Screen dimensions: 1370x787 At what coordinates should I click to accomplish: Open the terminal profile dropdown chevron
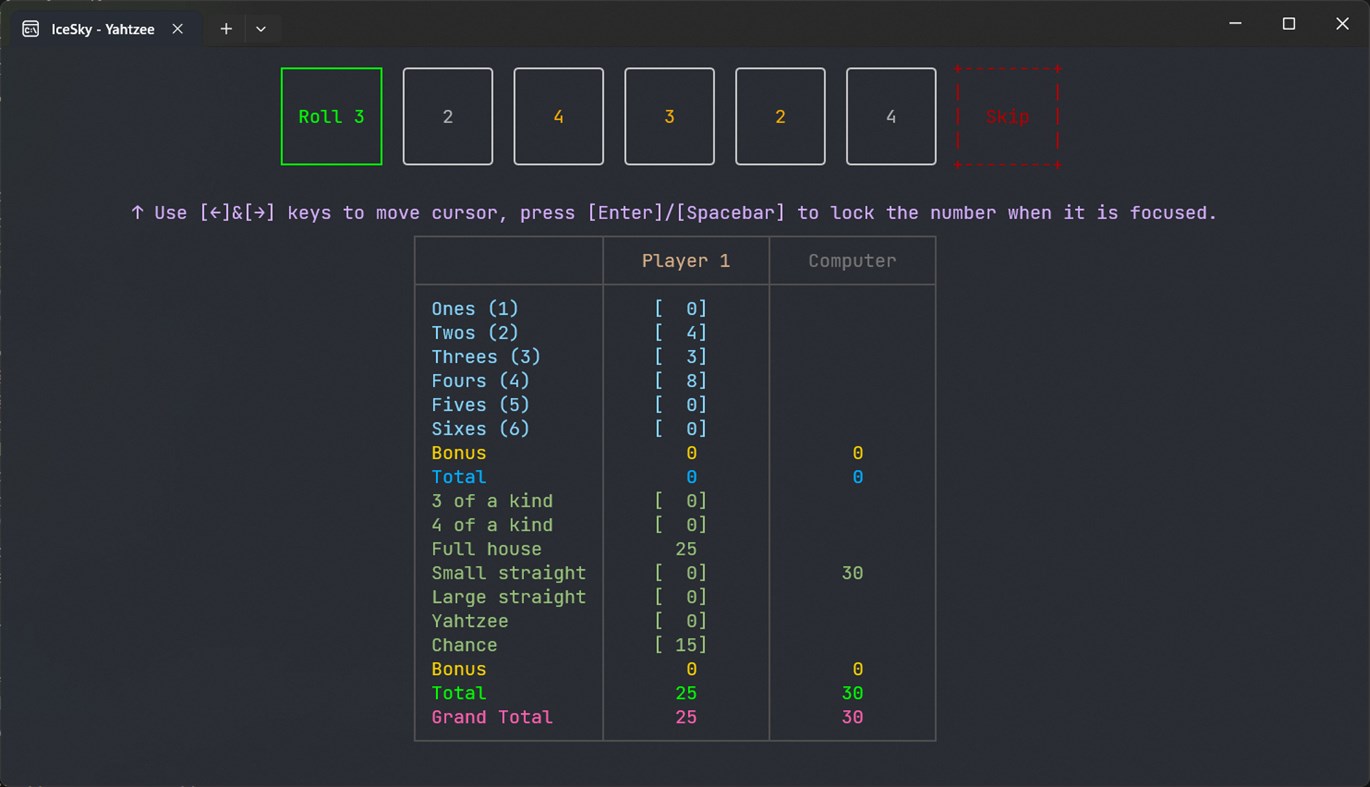pyautogui.click(x=261, y=29)
